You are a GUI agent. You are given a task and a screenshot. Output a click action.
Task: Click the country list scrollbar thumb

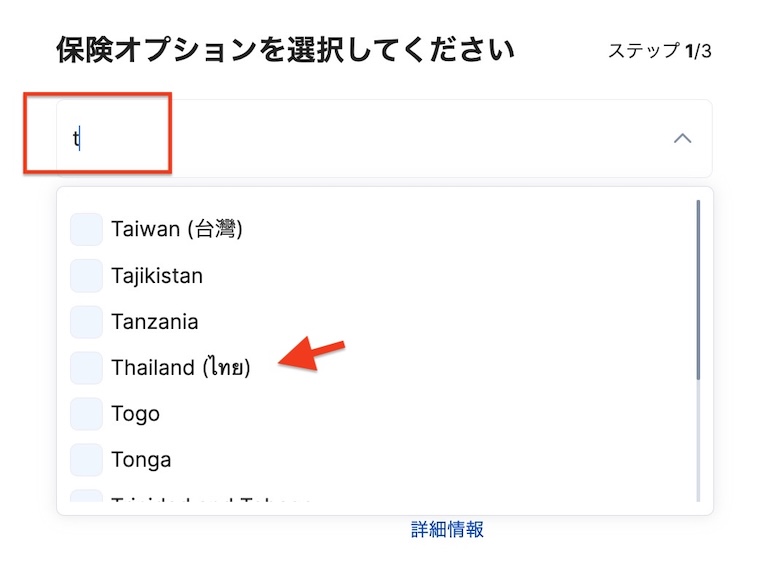click(x=697, y=290)
